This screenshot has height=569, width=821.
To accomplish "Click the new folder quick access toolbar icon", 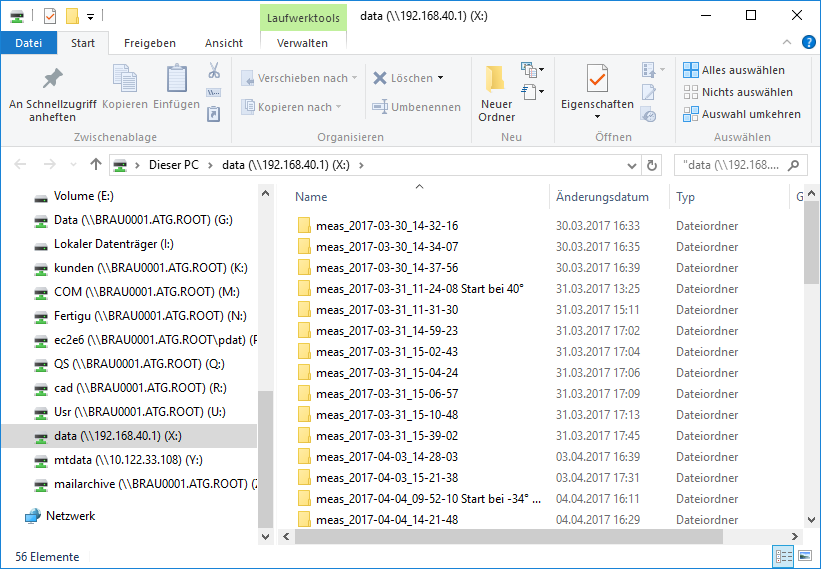I will tap(72, 16).
